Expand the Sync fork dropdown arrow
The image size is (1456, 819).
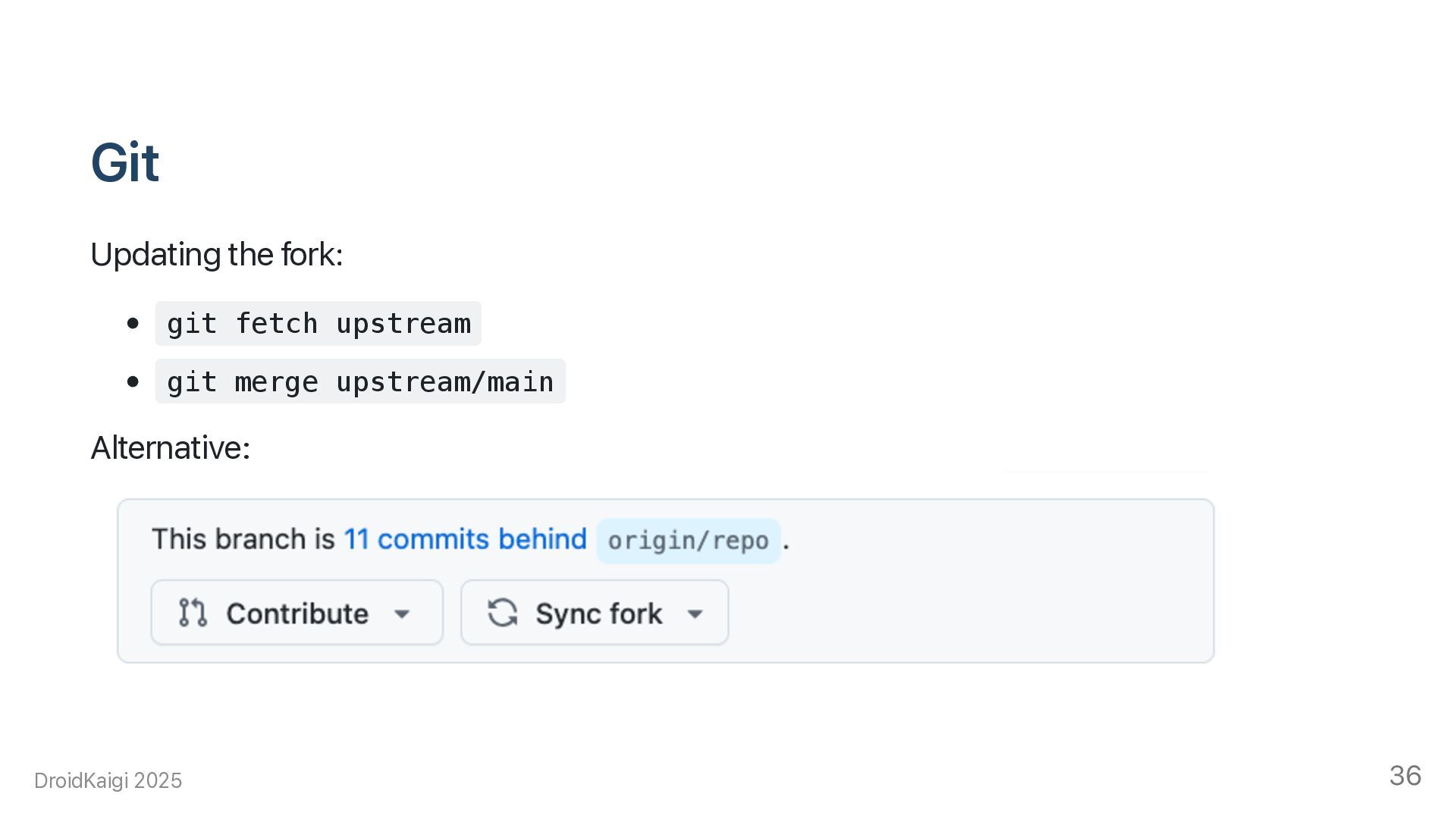(x=695, y=614)
